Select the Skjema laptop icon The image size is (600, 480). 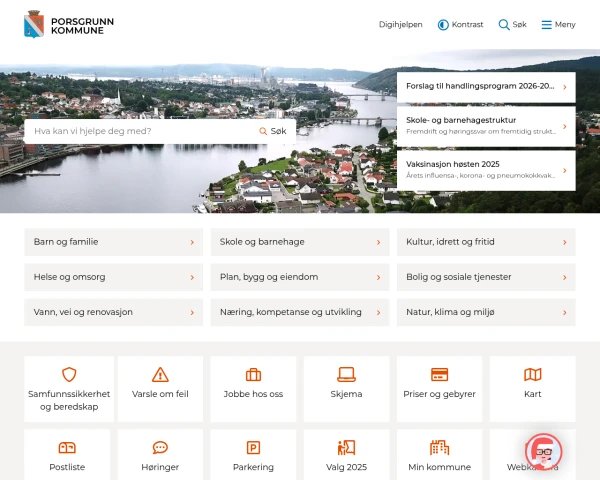pos(346,375)
